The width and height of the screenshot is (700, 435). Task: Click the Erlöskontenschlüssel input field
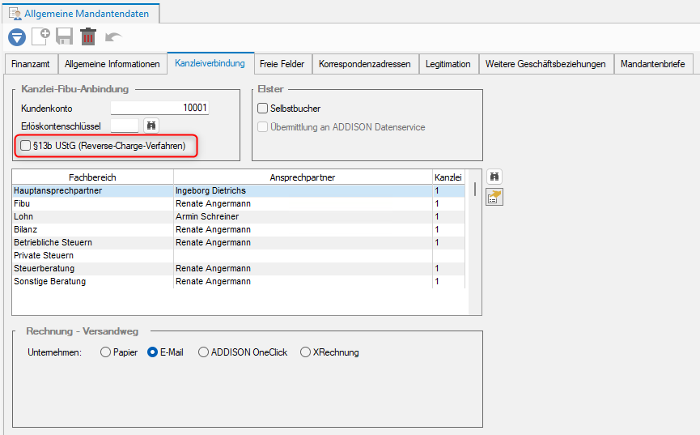coord(125,126)
